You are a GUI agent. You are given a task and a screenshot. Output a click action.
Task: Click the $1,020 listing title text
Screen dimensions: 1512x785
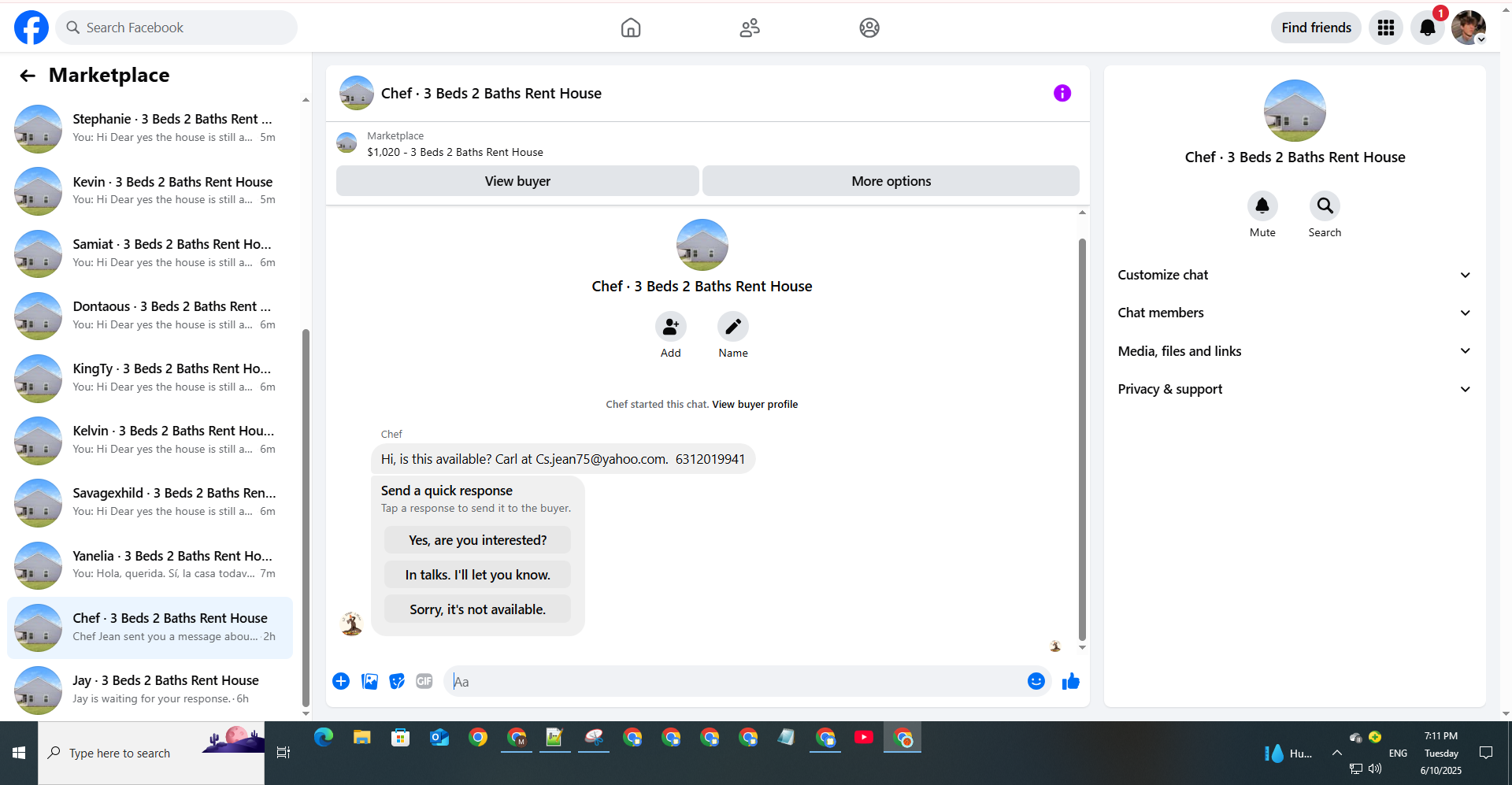coord(455,152)
